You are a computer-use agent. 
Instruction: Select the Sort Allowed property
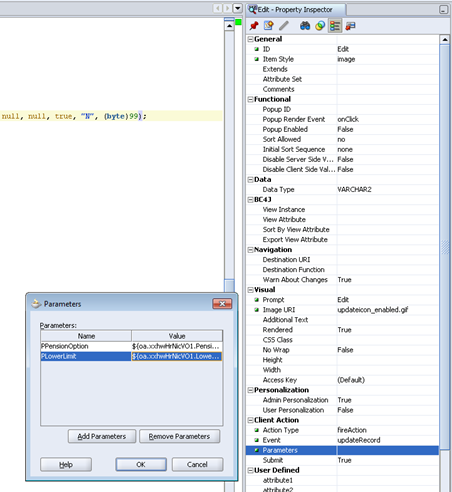click(x=282, y=139)
